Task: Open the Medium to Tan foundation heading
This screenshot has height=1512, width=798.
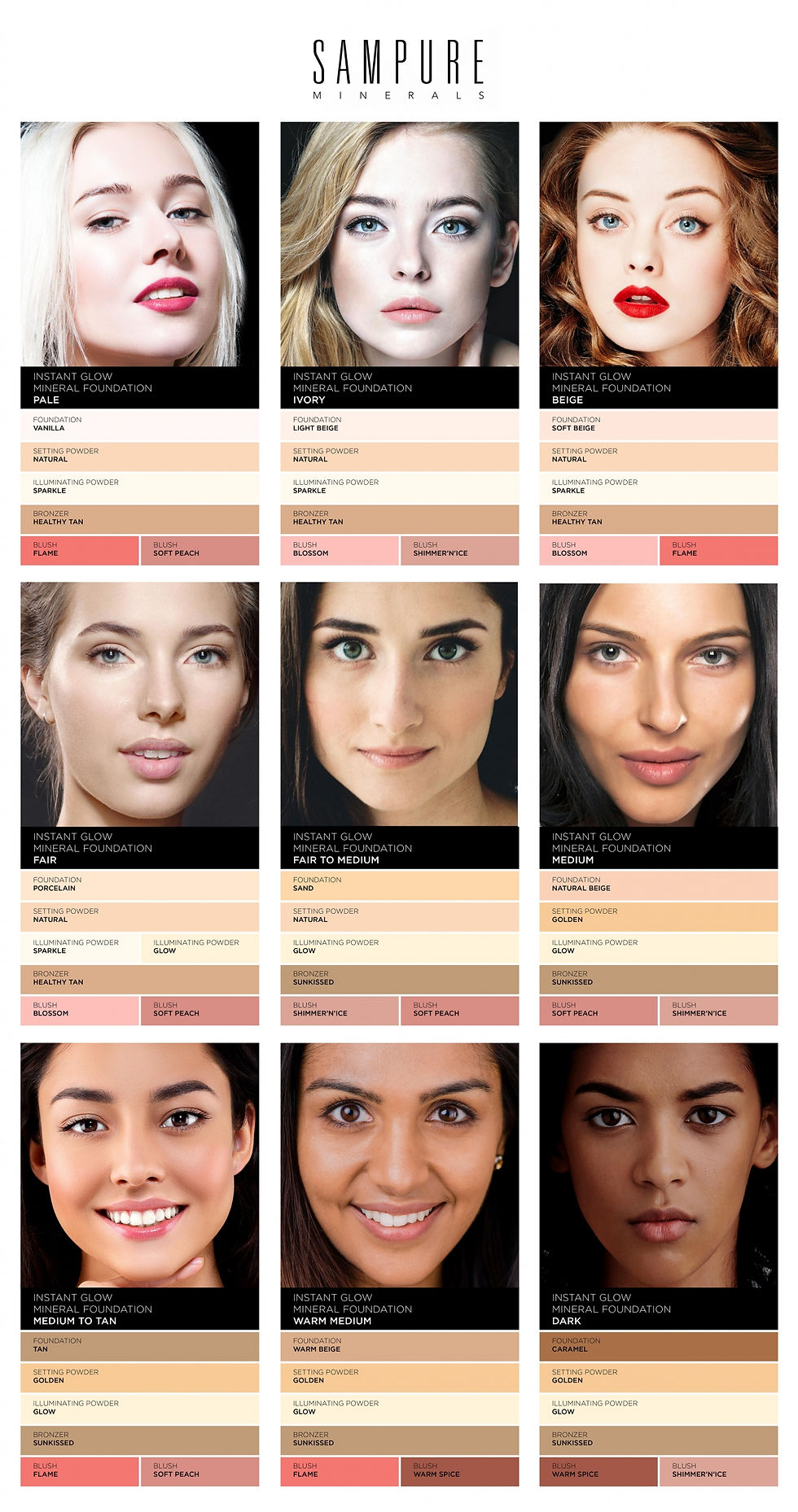Action: [x=139, y=1309]
